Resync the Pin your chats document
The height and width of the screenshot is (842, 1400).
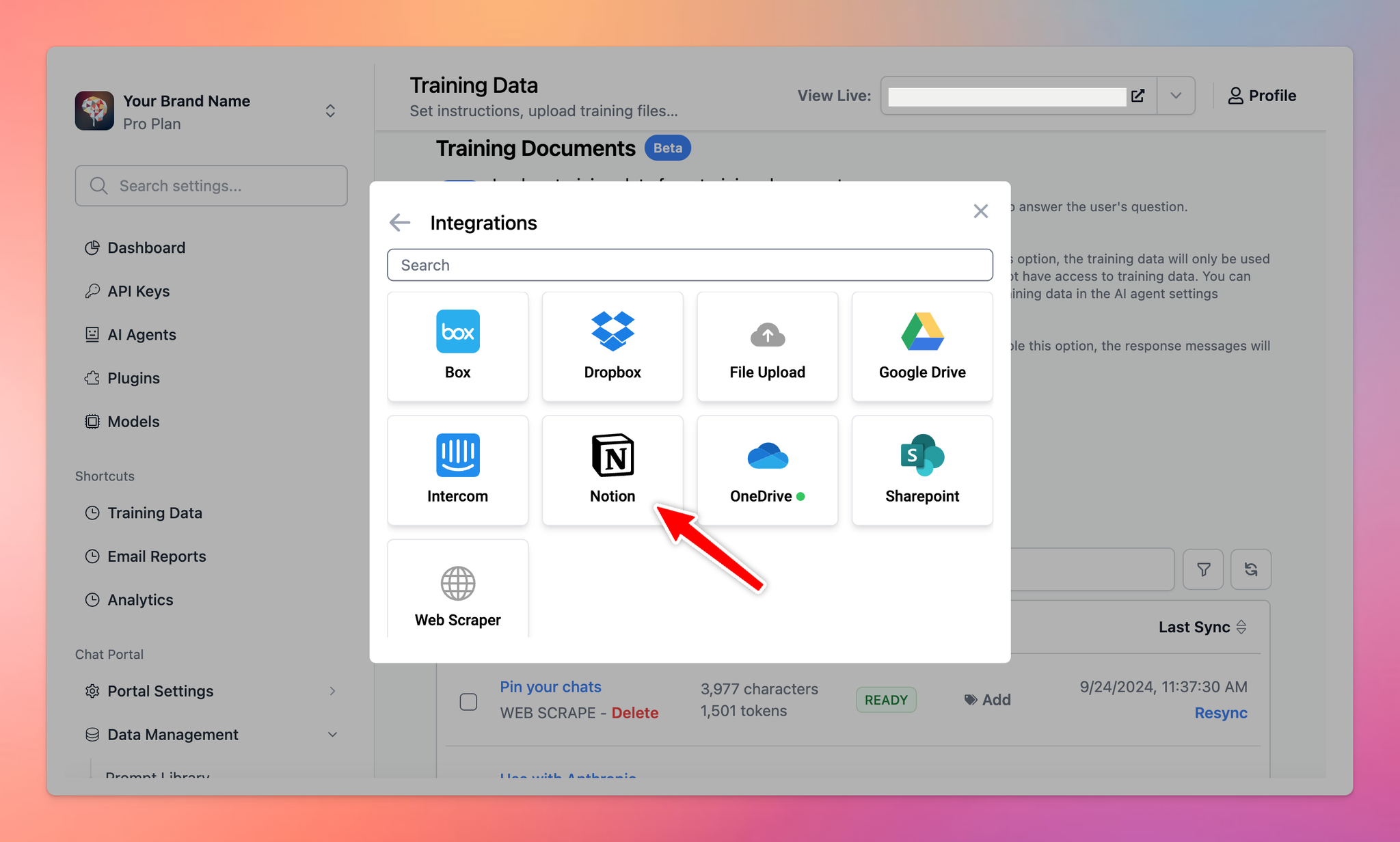click(1221, 713)
